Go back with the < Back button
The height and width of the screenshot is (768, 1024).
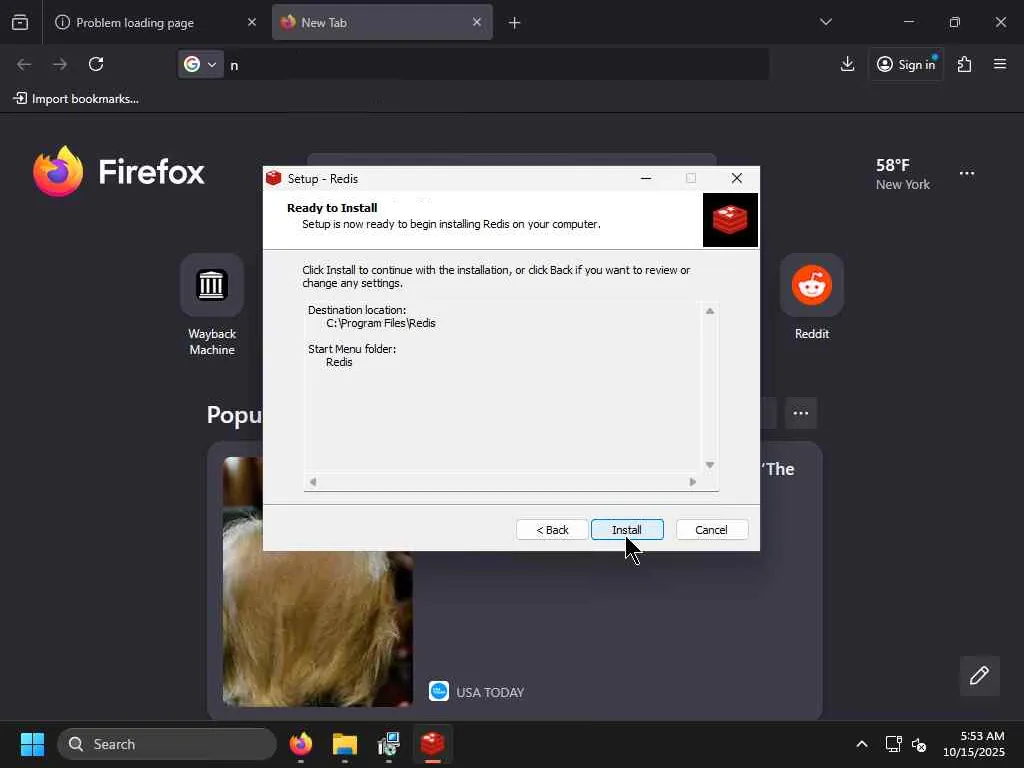(x=552, y=530)
